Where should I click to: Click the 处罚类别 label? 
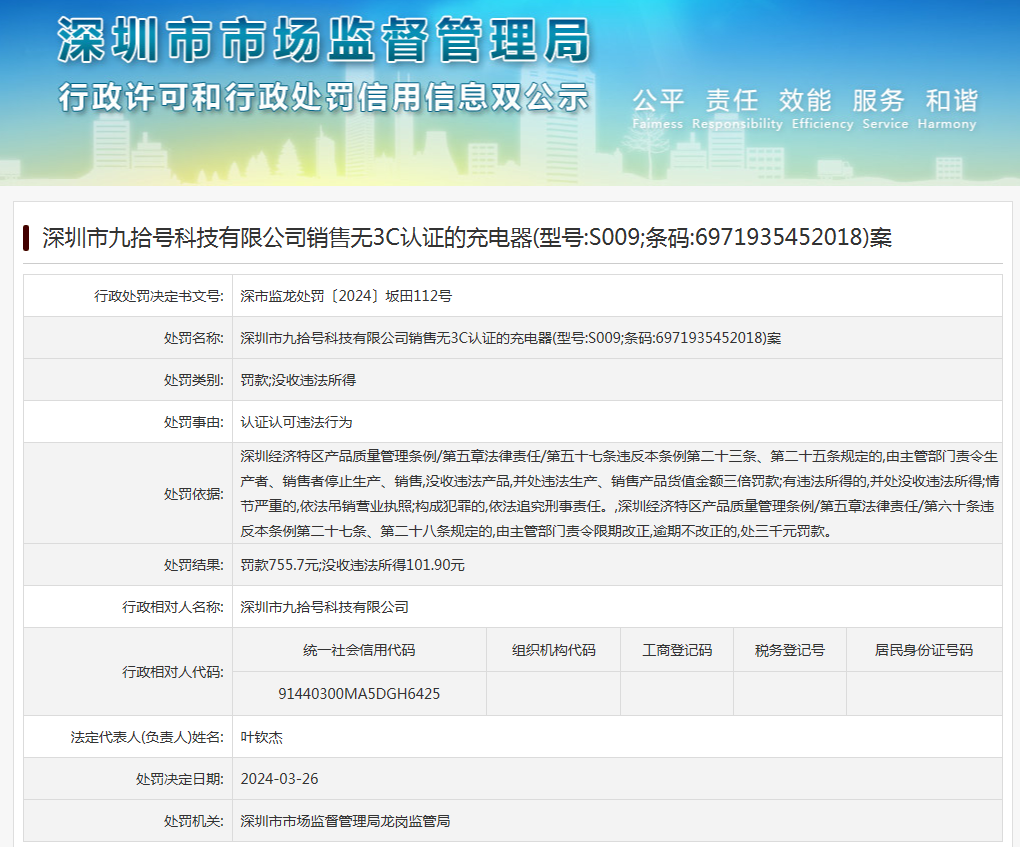coord(193,381)
